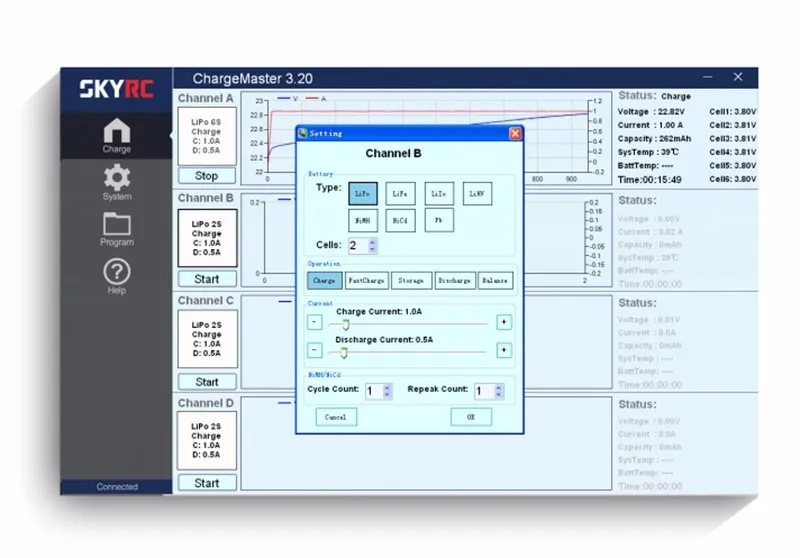Viewport: 800px width, 558px height.
Task: Open Channel B LiPo 2S settings box
Action: click(207, 238)
